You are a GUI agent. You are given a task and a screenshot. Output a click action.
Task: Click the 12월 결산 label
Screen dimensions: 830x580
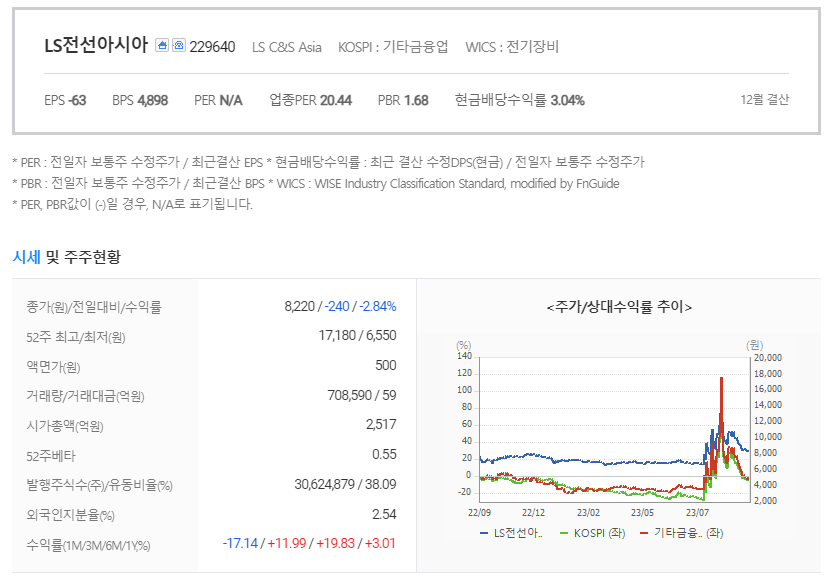pyautogui.click(x=764, y=99)
